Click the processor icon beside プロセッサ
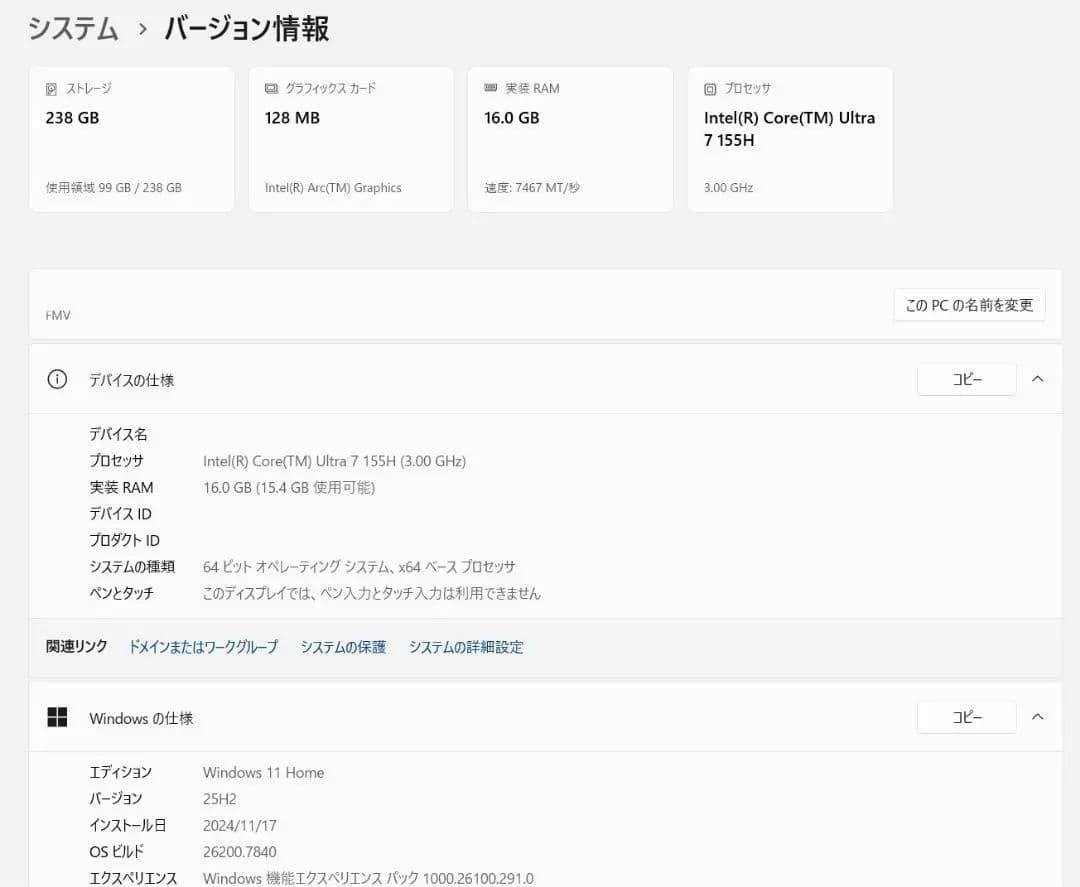The width and height of the screenshot is (1080, 887). point(710,89)
